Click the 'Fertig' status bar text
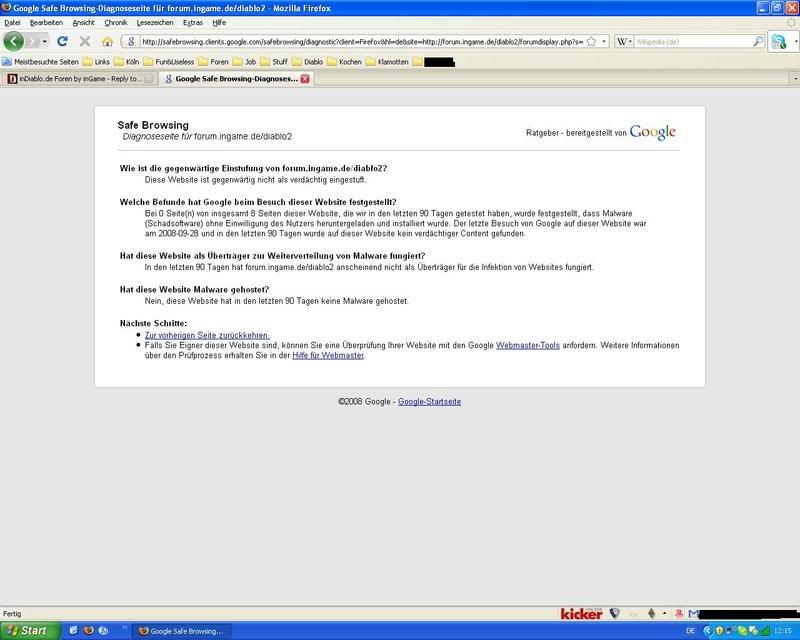Image resolution: width=800 pixels, height=640 pixels. pos(12,614)
